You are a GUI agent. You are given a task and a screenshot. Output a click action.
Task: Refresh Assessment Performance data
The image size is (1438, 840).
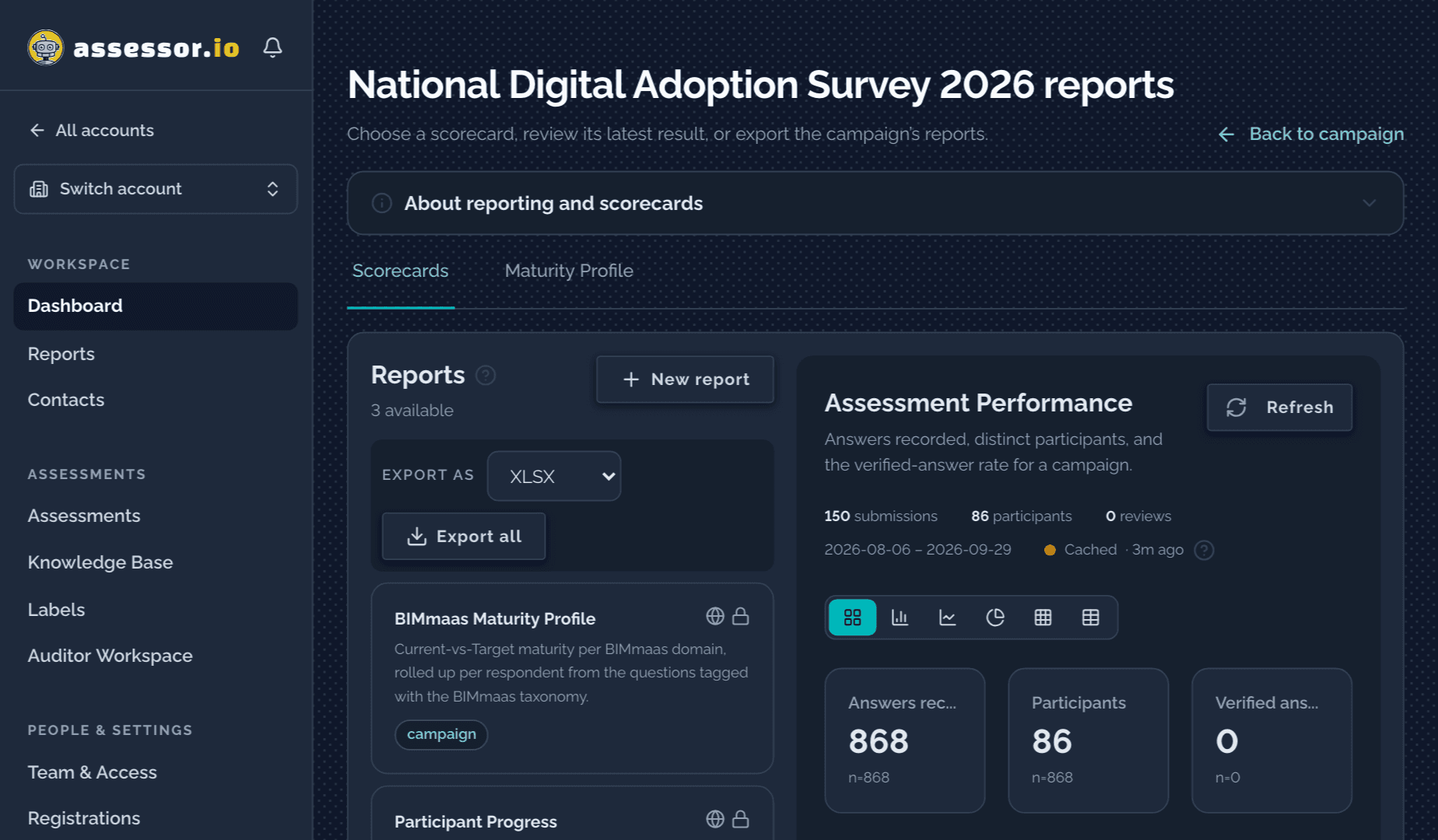[x=1279, y=407]
